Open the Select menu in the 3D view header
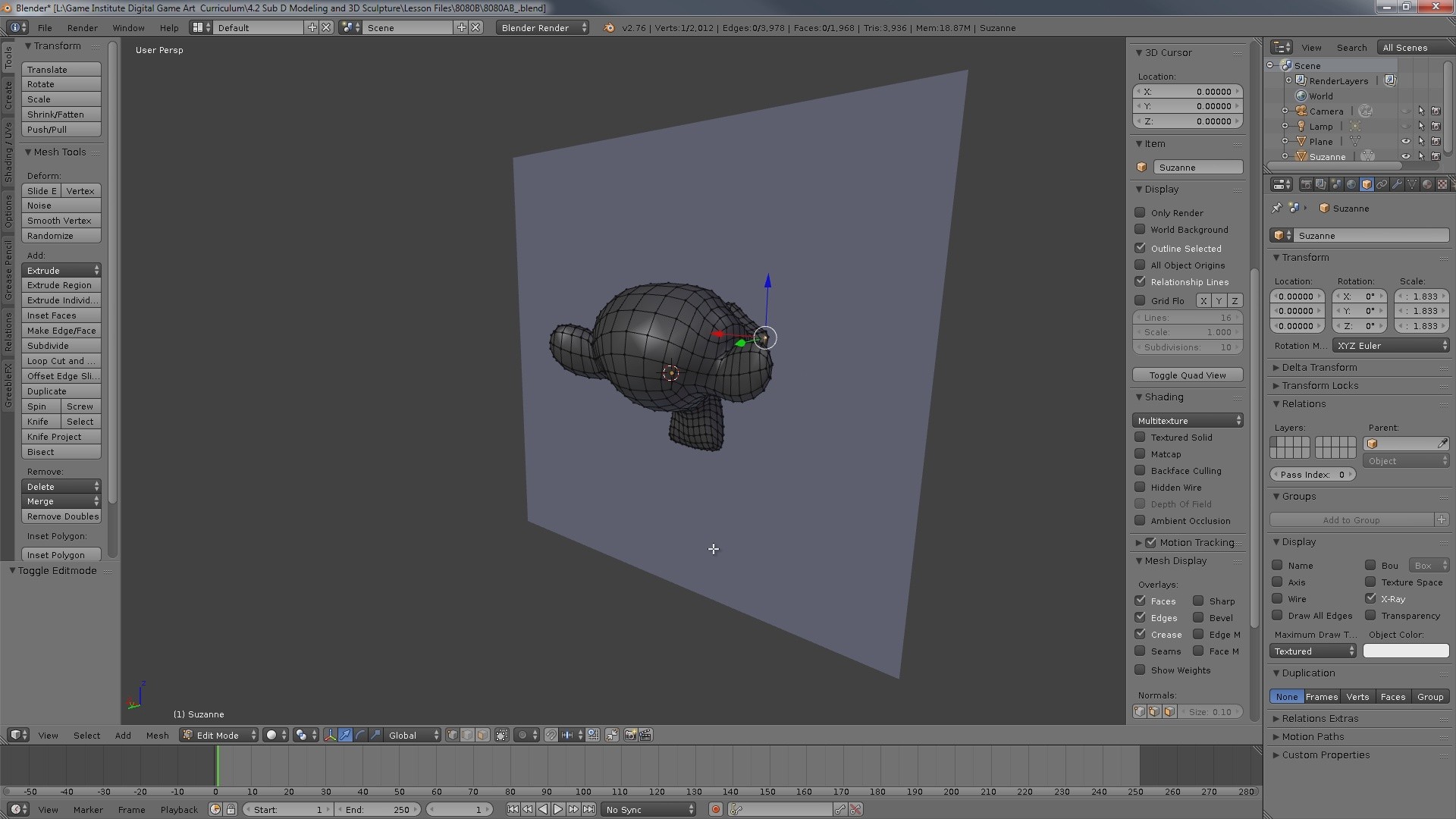The height and width of the screenshot is (819, 1456). (x=86, y=735)
